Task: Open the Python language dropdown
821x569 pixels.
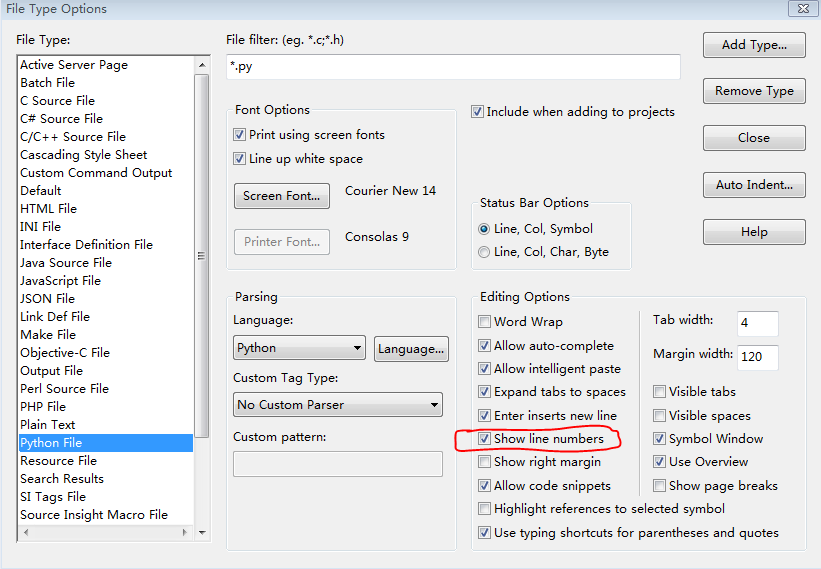Action: coord(299,348)
